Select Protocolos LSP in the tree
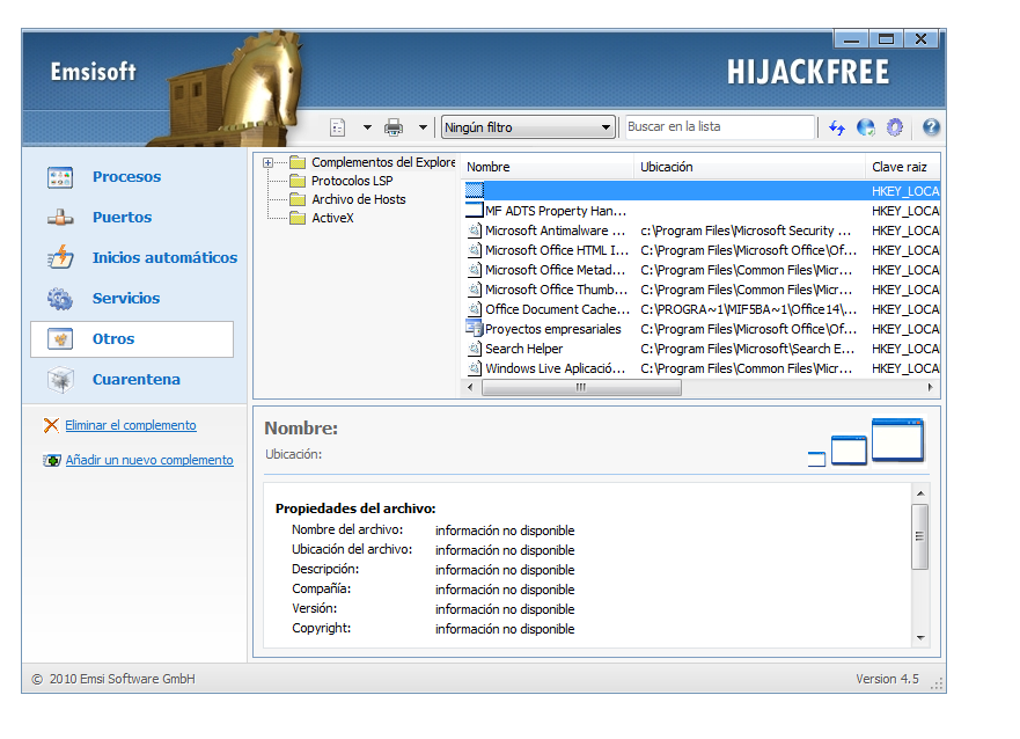Viewport: 1020px width, 739px height. coord(352,181)
